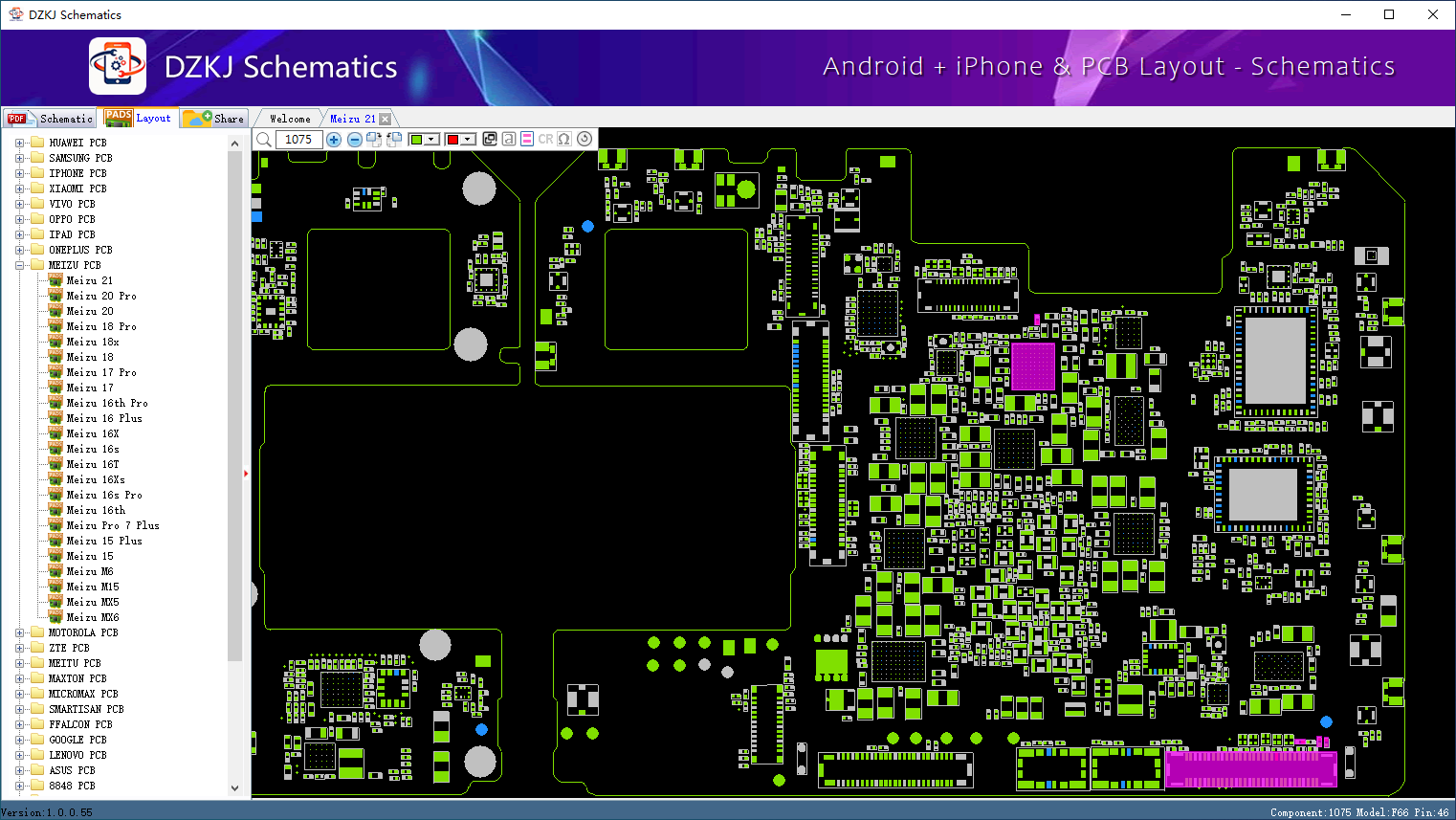
Task: Expand the HUAWEI PCB tree node
Action: point(19,143)
